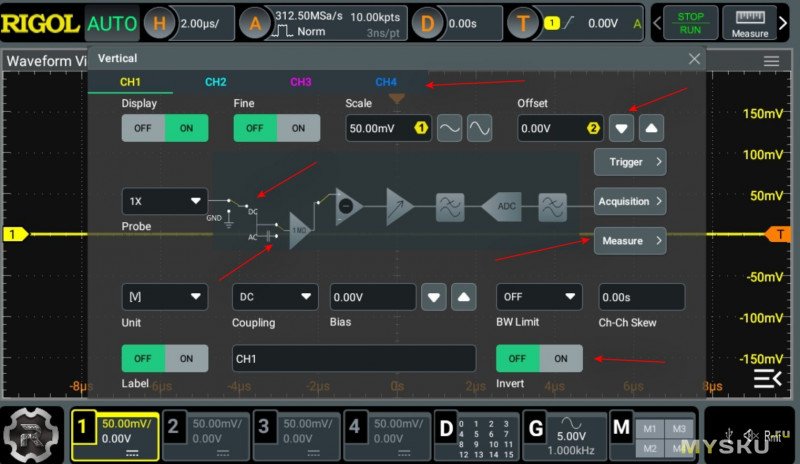The image size is (800, 464).
Task: Click the CH1 label text field
Action: [354, 358]
